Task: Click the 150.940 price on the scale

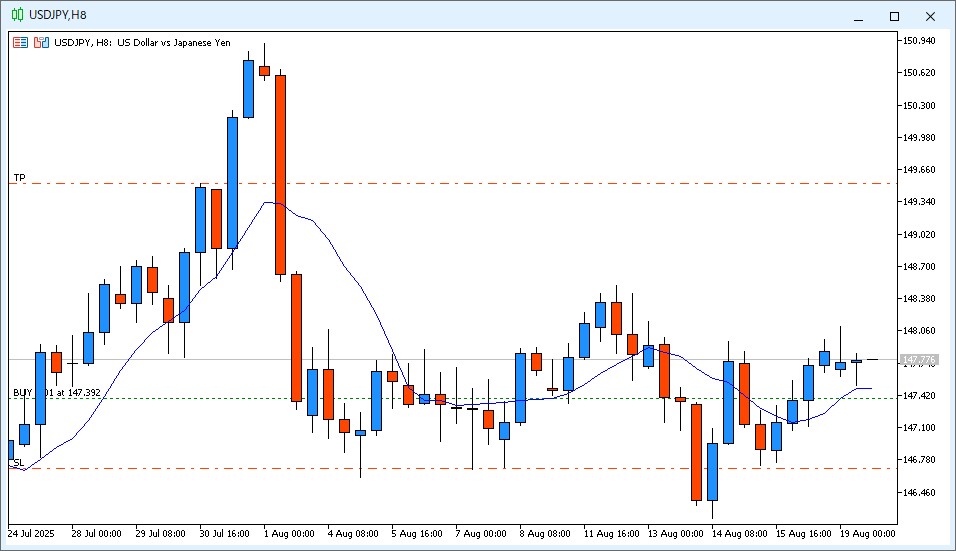Action: [x=919, y=41]
